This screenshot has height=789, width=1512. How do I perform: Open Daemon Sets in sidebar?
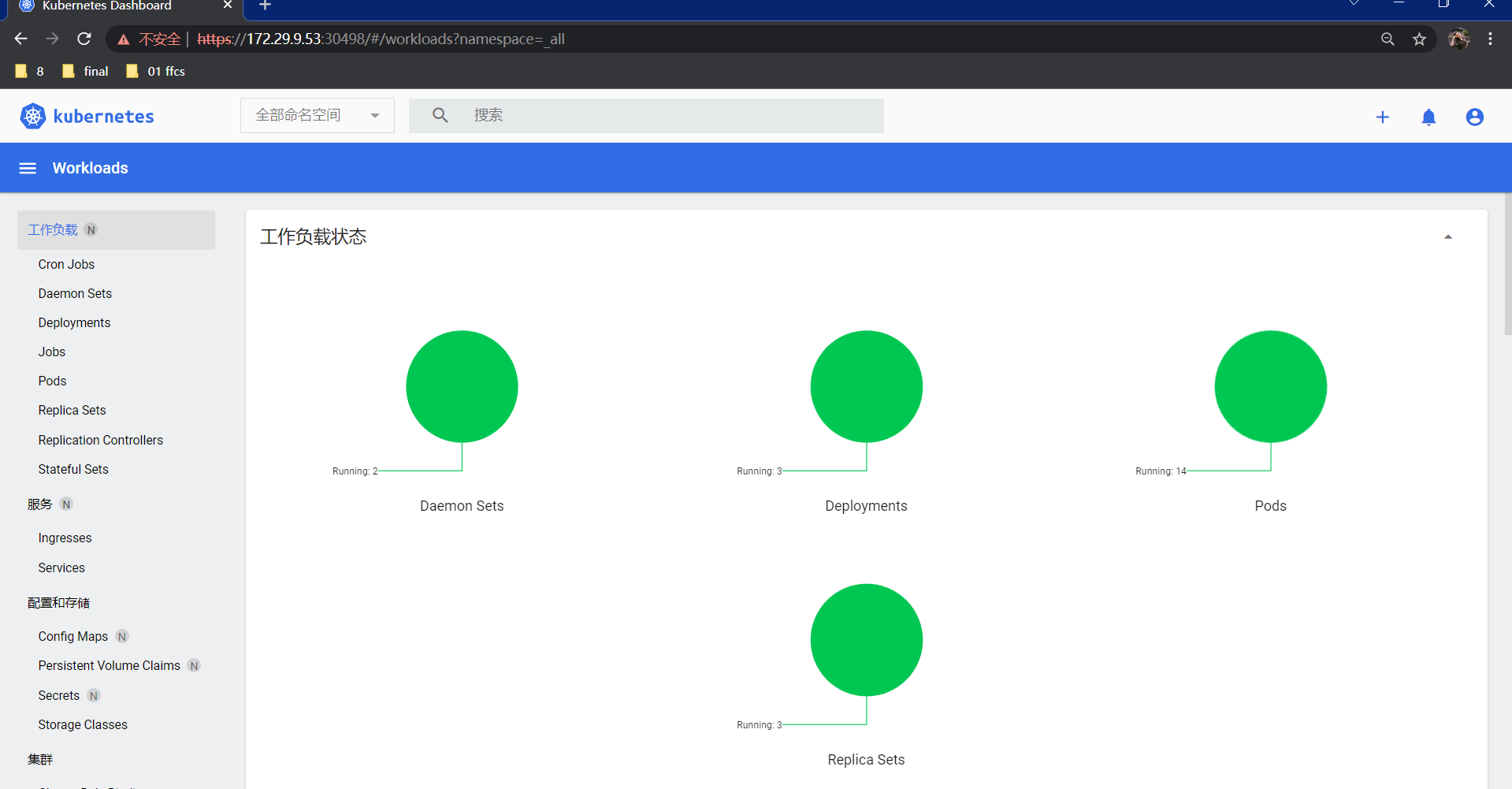pos(75,294)
